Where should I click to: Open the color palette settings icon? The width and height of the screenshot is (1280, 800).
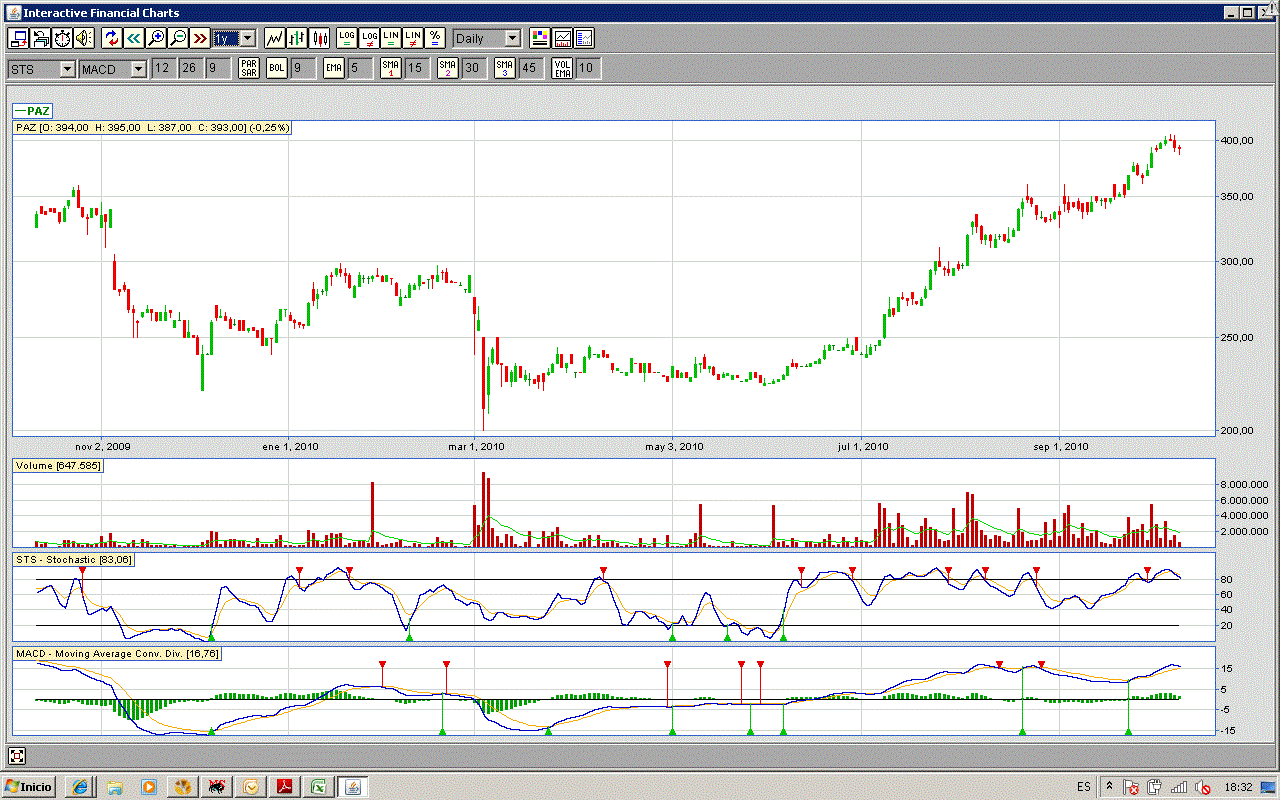(540, 38)
